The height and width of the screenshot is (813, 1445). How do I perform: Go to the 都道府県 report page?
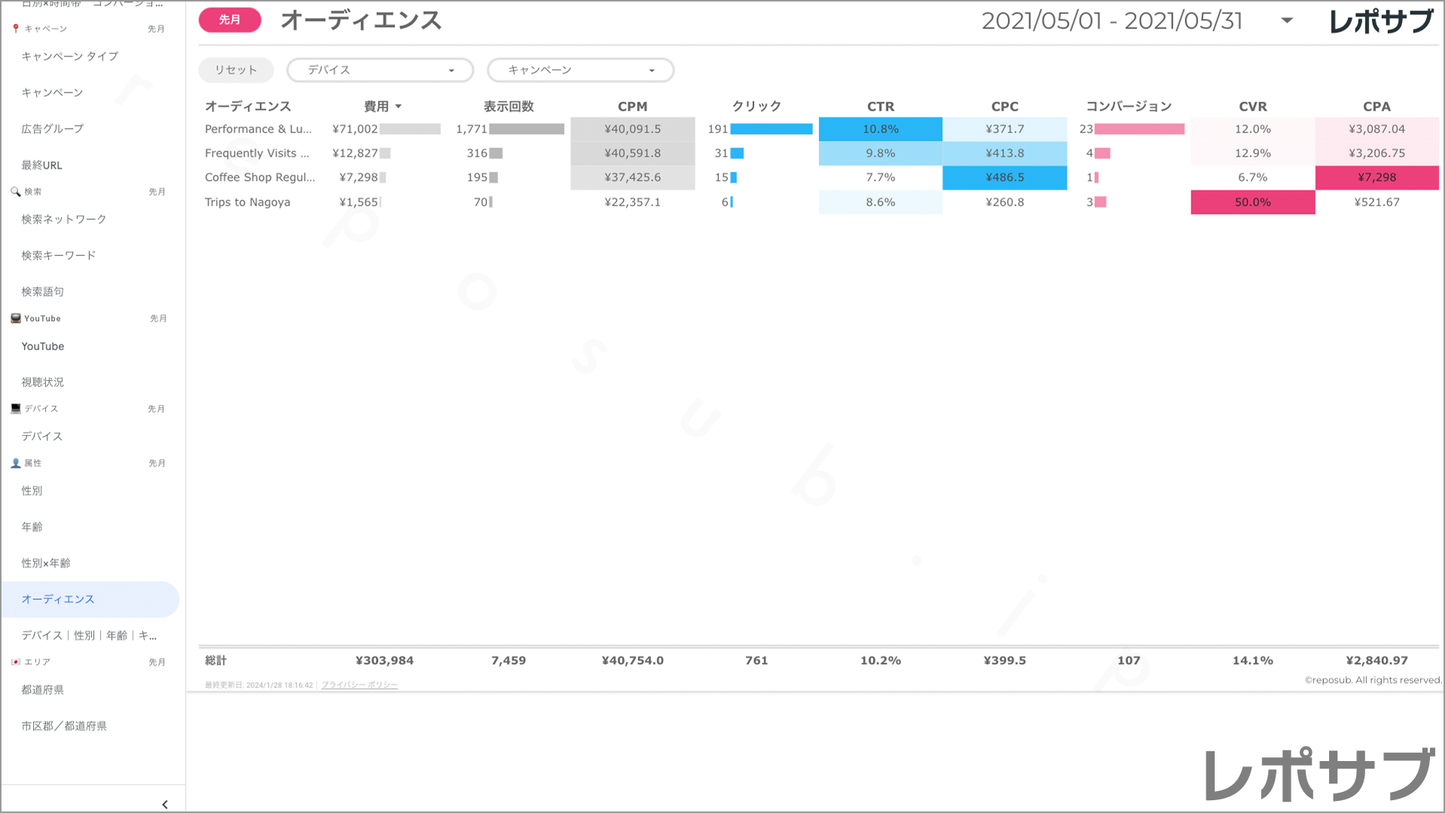(43, 690)
